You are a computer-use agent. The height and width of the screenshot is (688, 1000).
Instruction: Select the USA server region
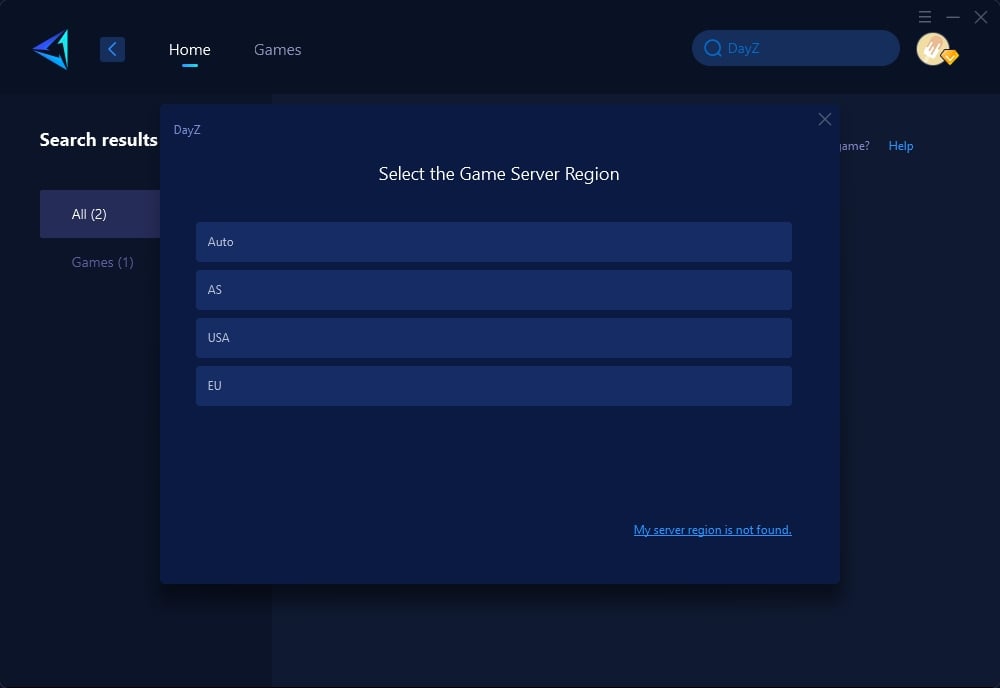click(494, 337)
